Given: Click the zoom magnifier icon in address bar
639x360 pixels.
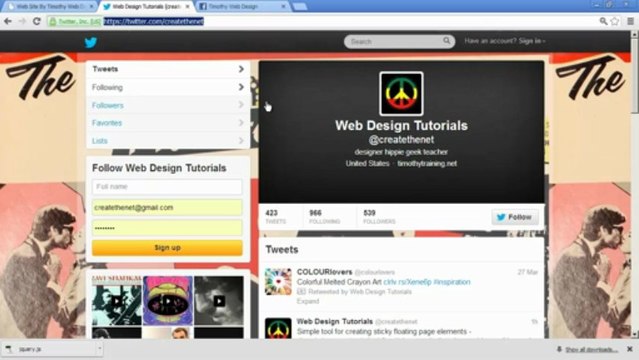Looking at the screenshot, I should coord(603,21).
